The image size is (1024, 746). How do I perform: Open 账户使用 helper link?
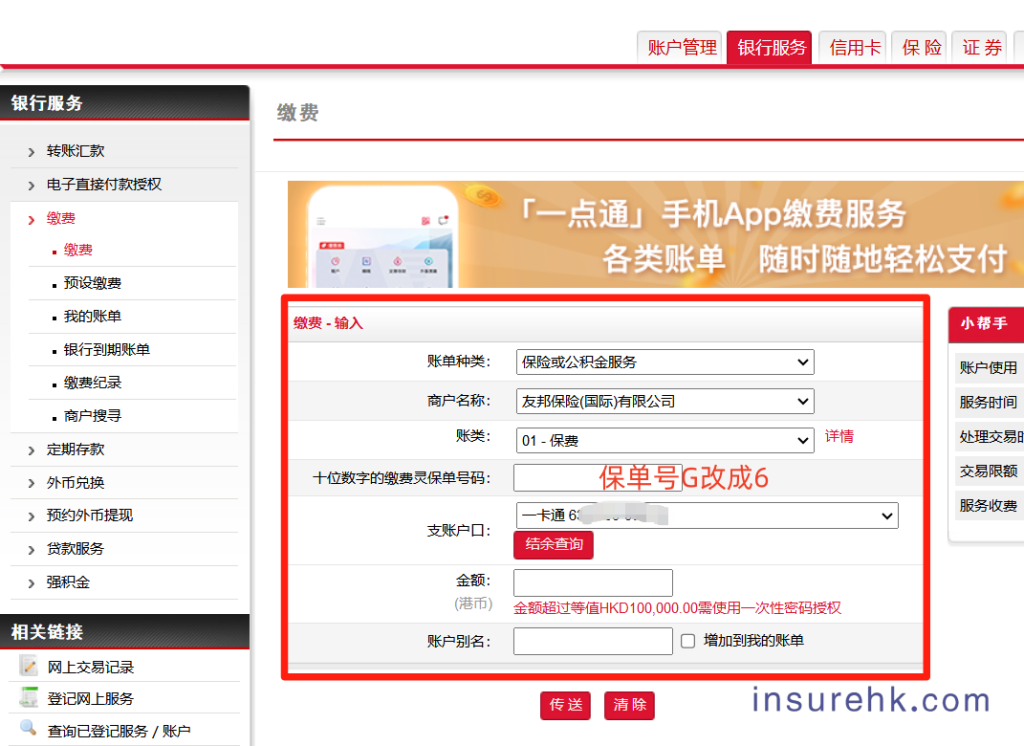click(988, 368)
